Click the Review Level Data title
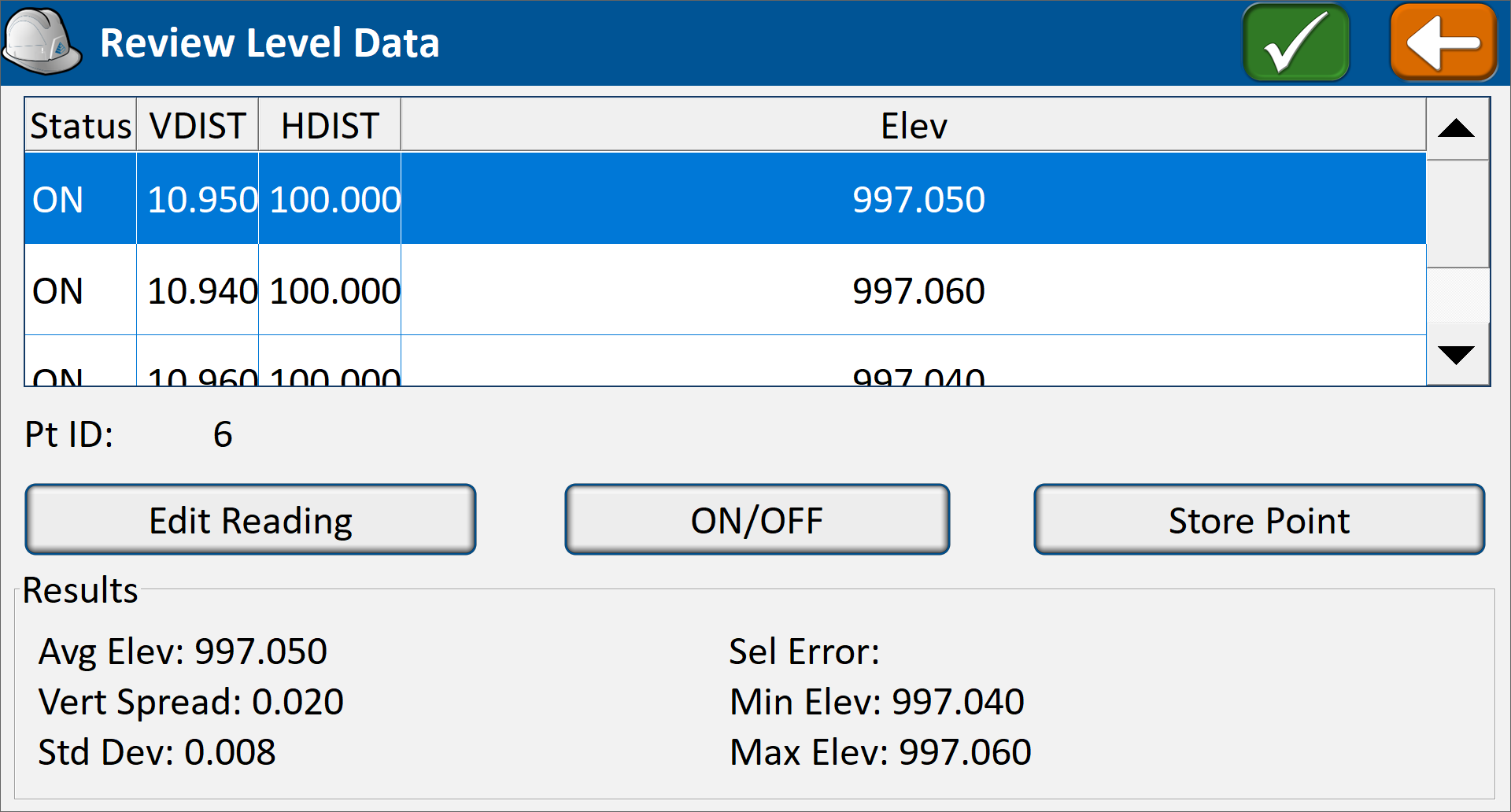Image resolution: width=1511 pixels, height=812 pixels. [x=270, y=42]
